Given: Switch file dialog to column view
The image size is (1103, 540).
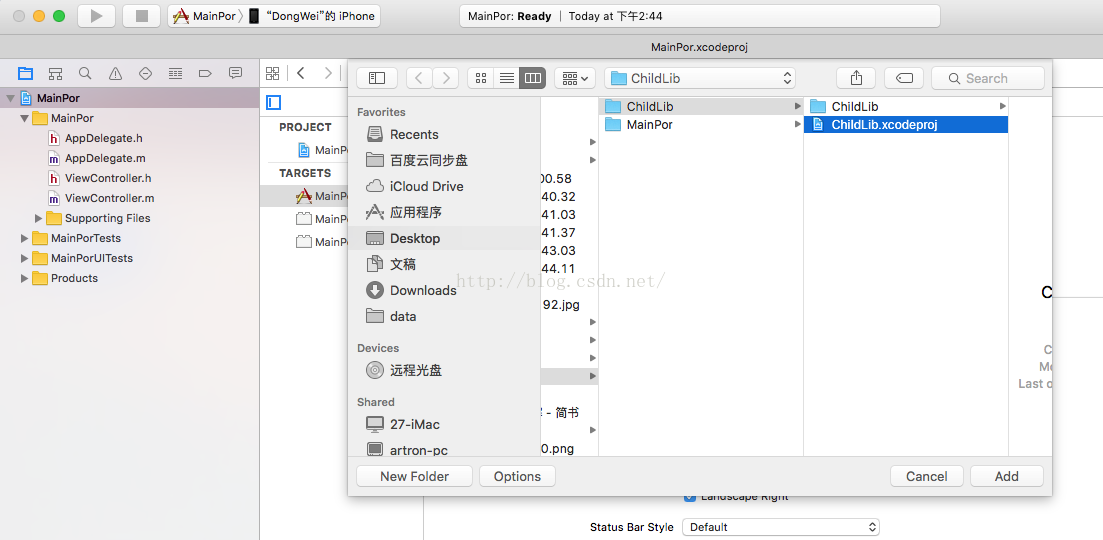Looking at the screenshot, I should 533,78.
